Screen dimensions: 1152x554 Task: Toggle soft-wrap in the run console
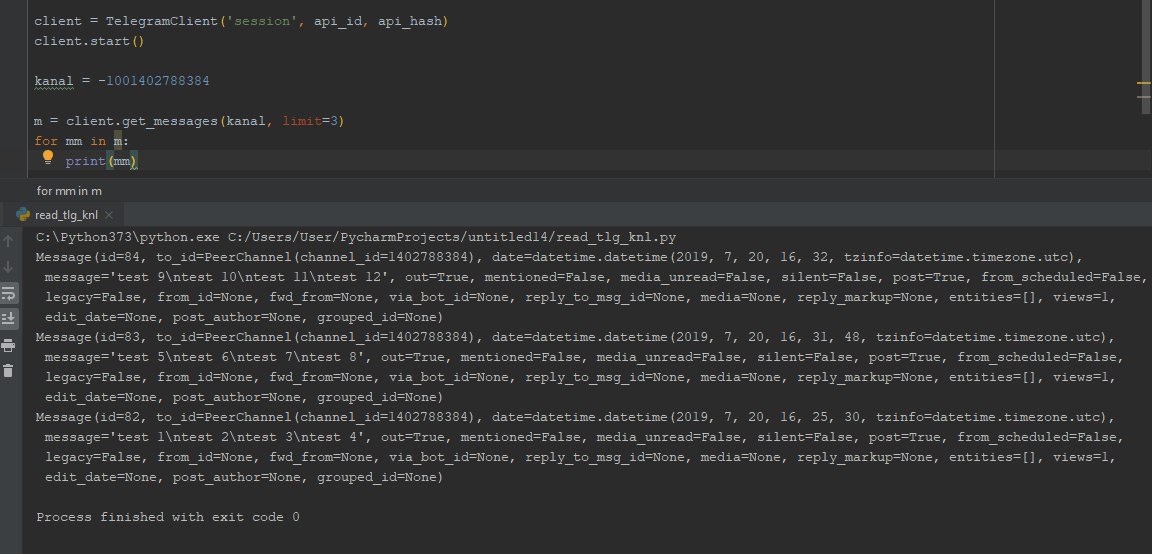click(x=8, y=292)
